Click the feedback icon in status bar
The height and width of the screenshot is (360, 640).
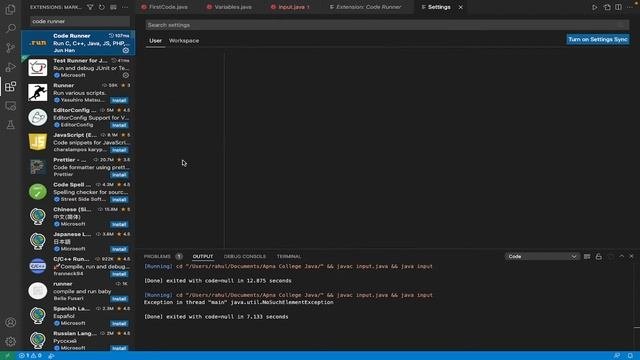[x=617, y=356]
